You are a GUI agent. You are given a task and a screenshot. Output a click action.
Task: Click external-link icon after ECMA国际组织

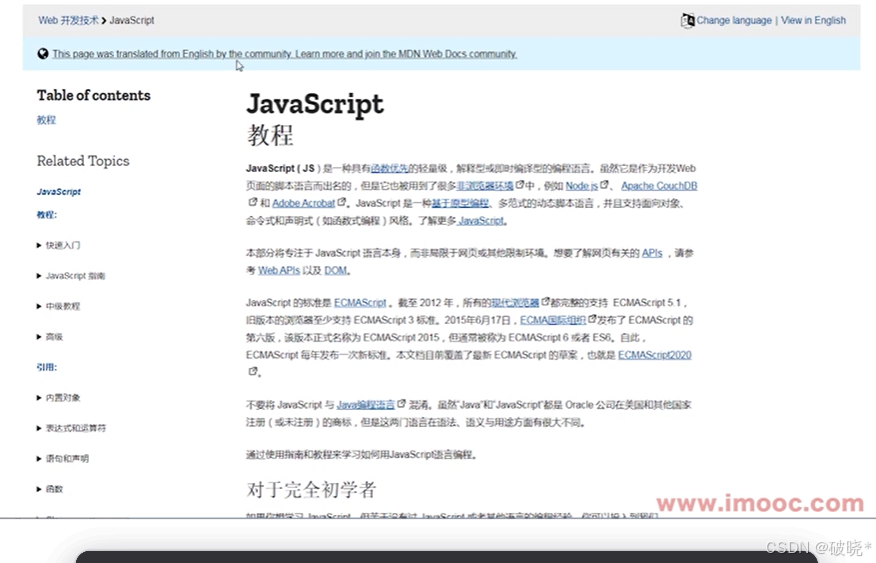click(592, 319)
